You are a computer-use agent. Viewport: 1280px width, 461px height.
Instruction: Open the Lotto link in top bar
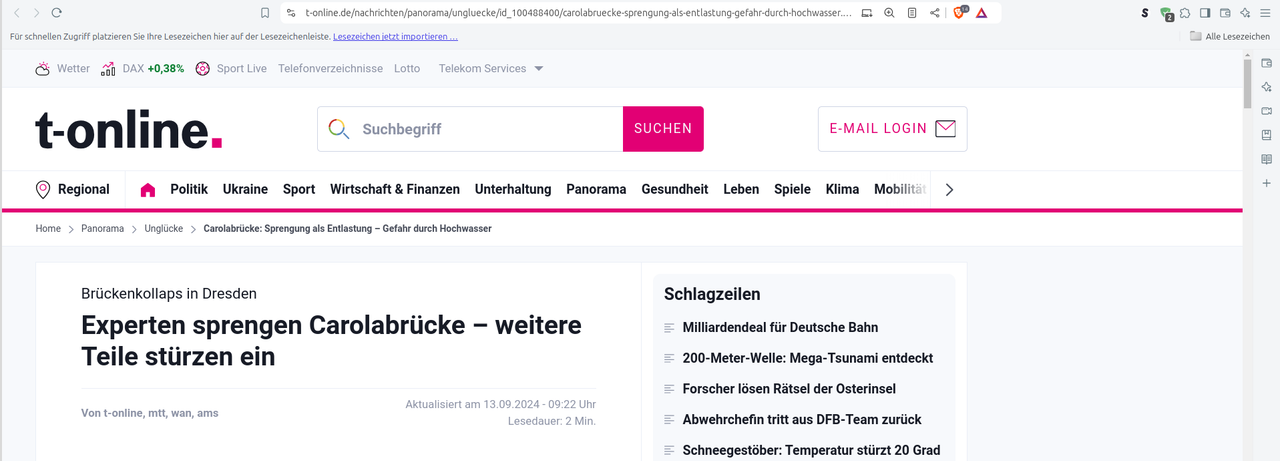point(407,69)
